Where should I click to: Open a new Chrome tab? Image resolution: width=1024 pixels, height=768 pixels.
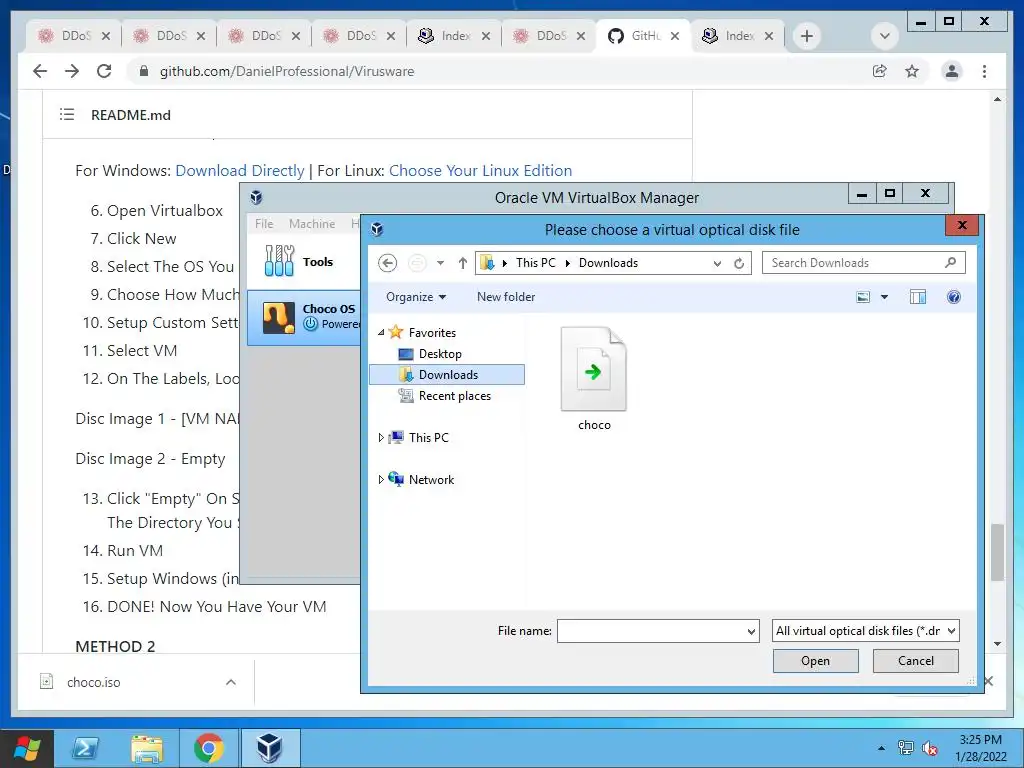click(x=807, y=36)
